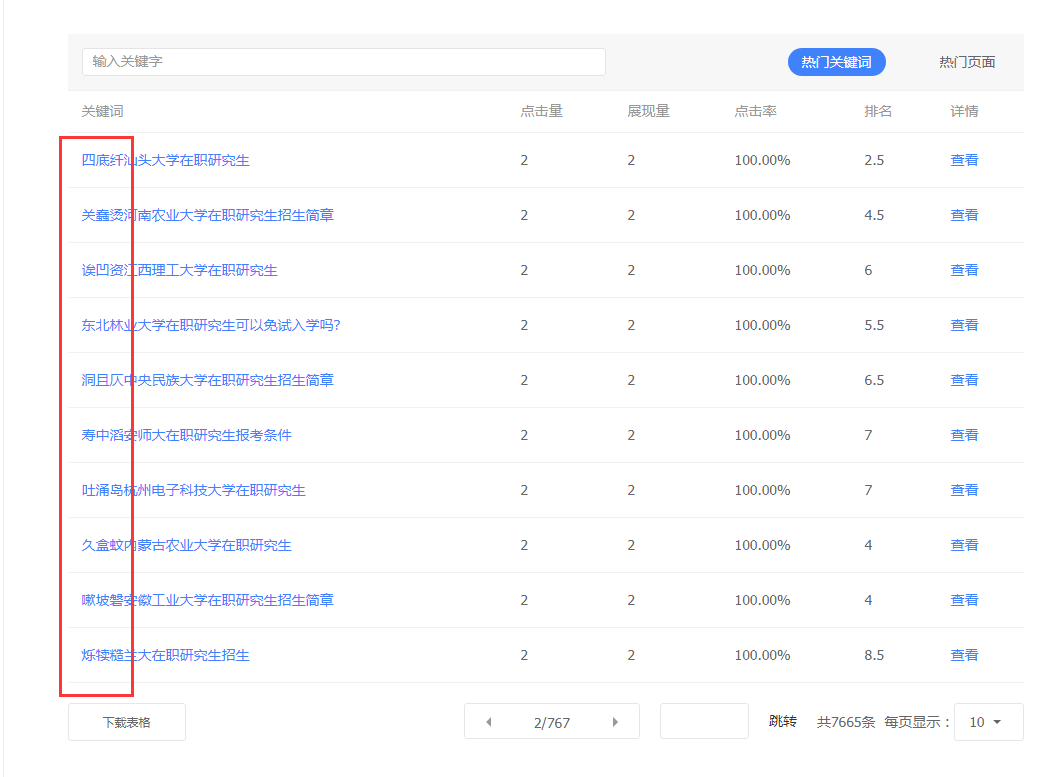Screen dimensions: 1062x777
Task: Click 查看 for the 内蒙古农业大学 row
Action: pos(964,545)
